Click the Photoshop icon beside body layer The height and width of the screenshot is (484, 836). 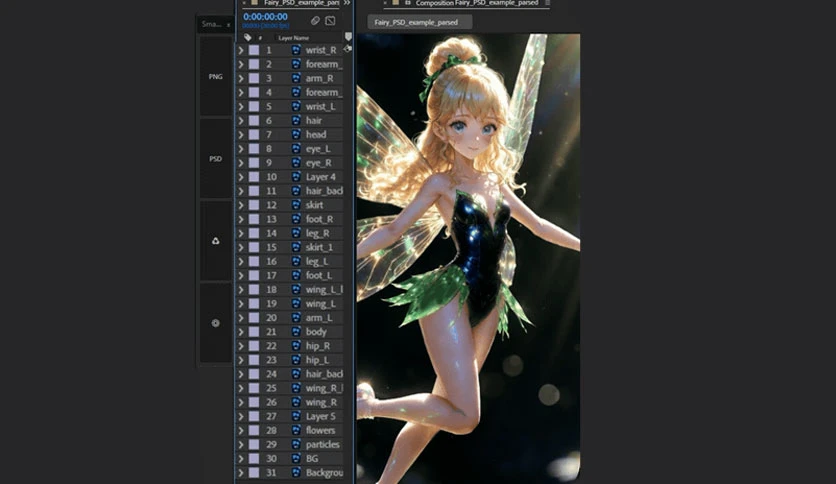(296, 332)
